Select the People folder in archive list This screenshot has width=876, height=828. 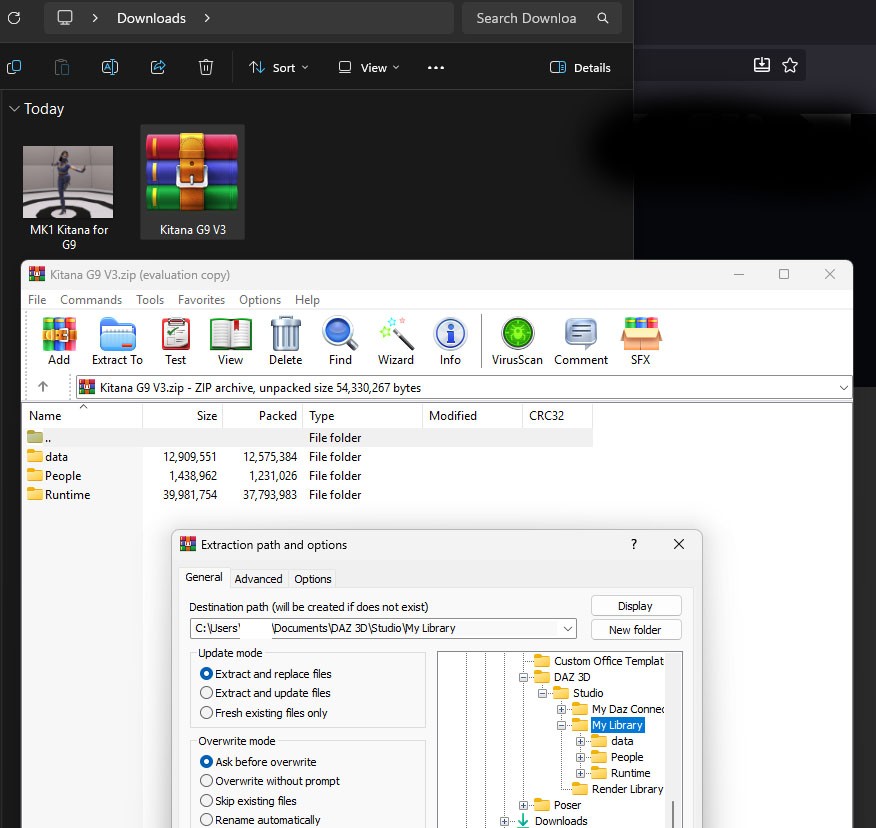54,475
